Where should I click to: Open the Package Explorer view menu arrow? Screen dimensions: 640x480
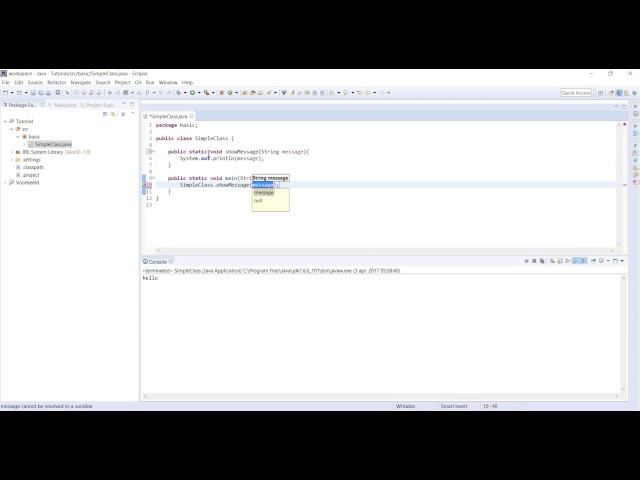133,113
